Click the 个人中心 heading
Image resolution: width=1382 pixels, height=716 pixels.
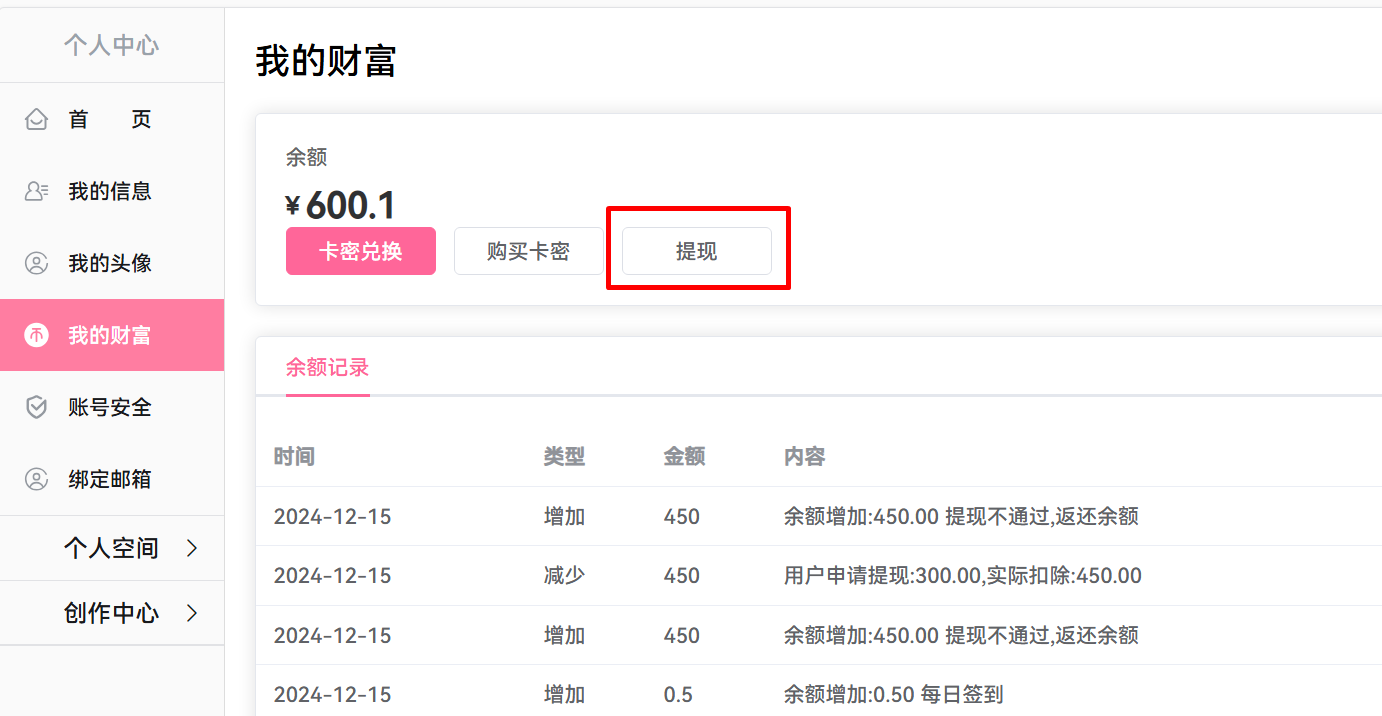coord(110,44)
